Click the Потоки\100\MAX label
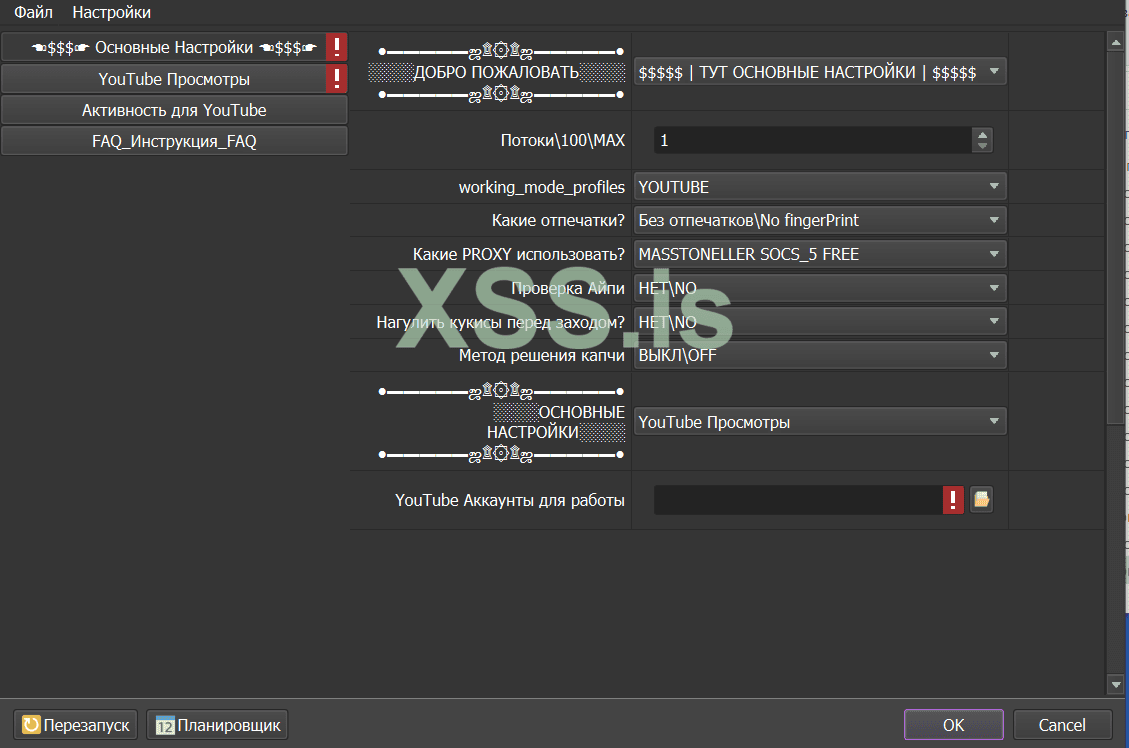 point(562,140)
